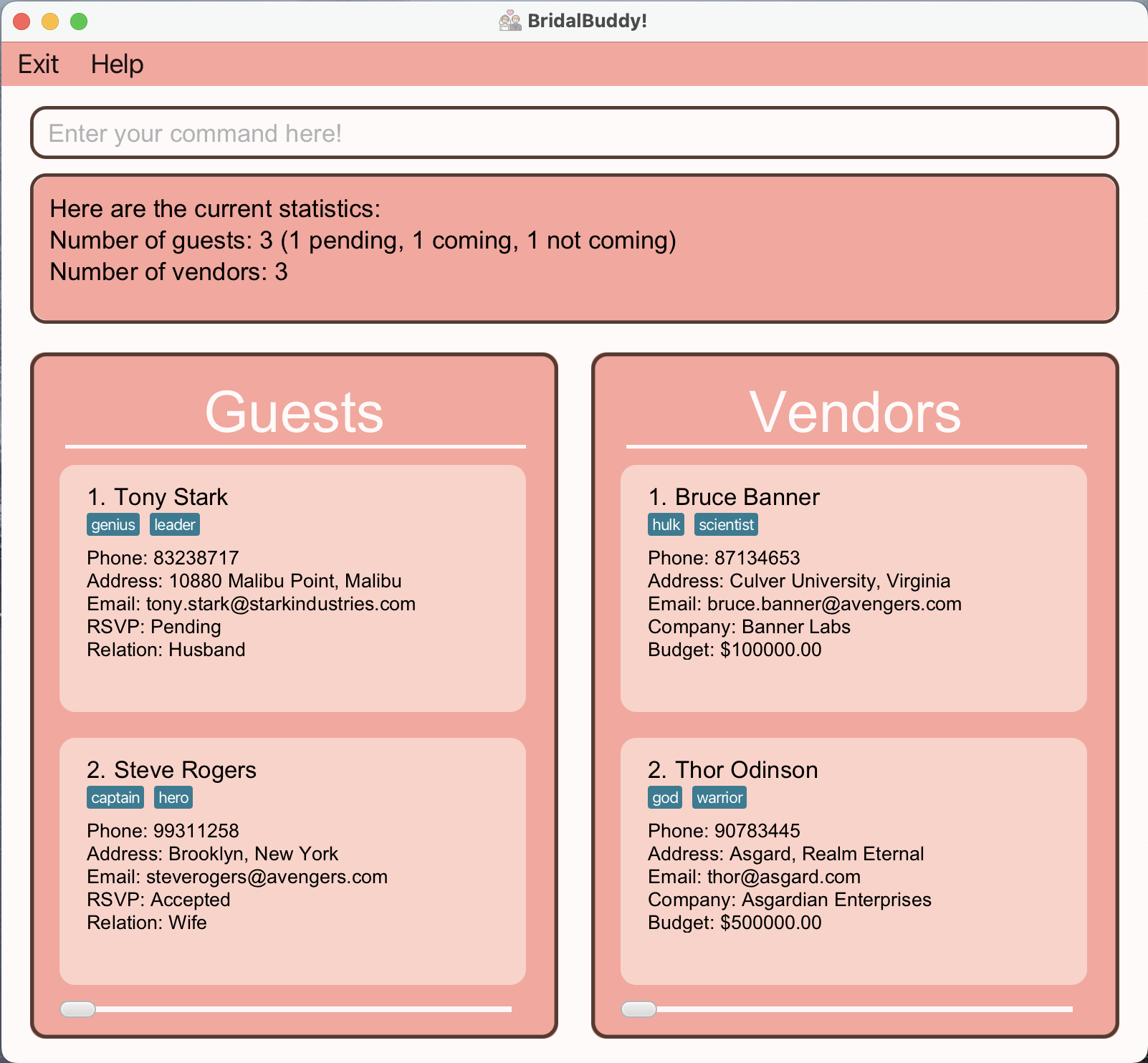Click phone number 90783445
The height and width of the screenshot is (1063, 1148).
757,831
